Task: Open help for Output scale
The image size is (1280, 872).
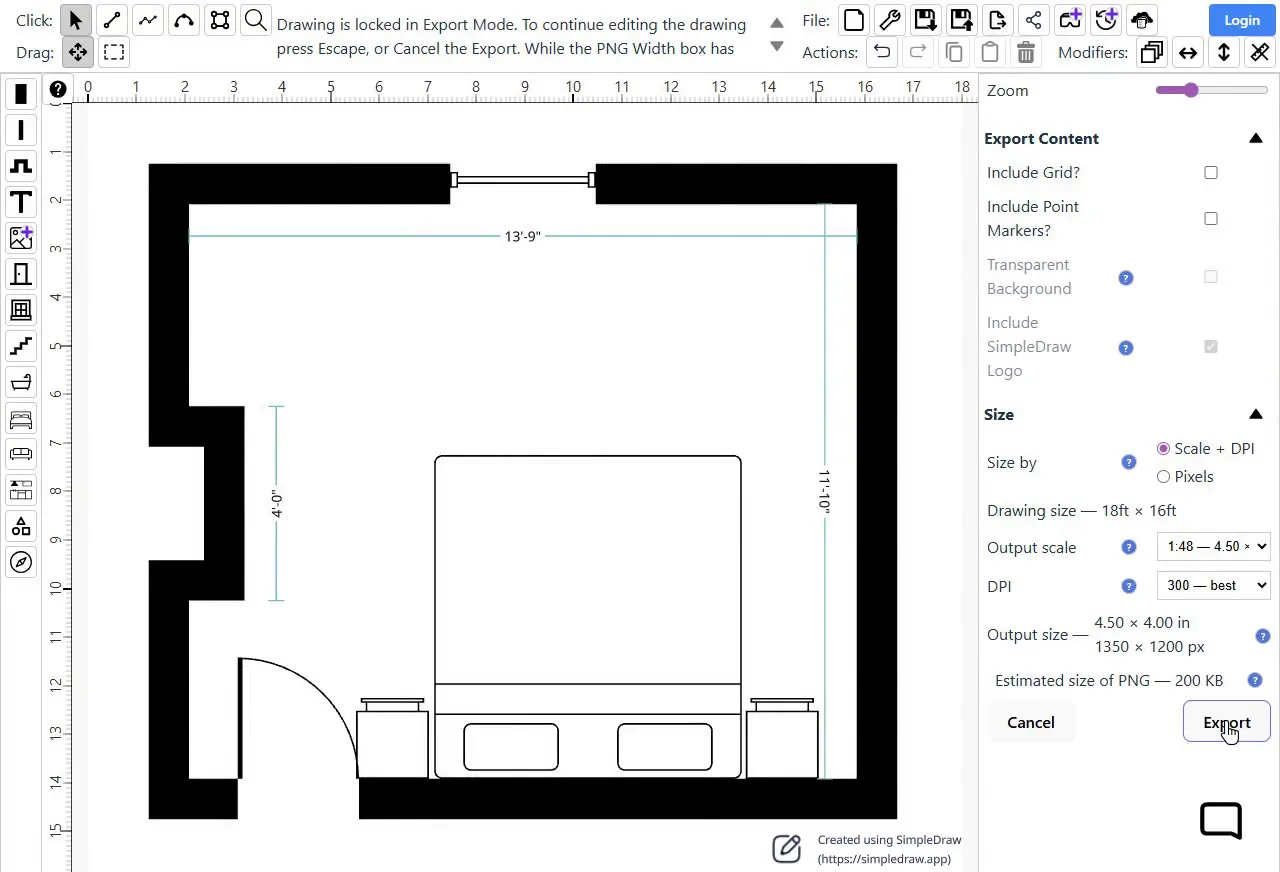Action: pos(1129,547)
